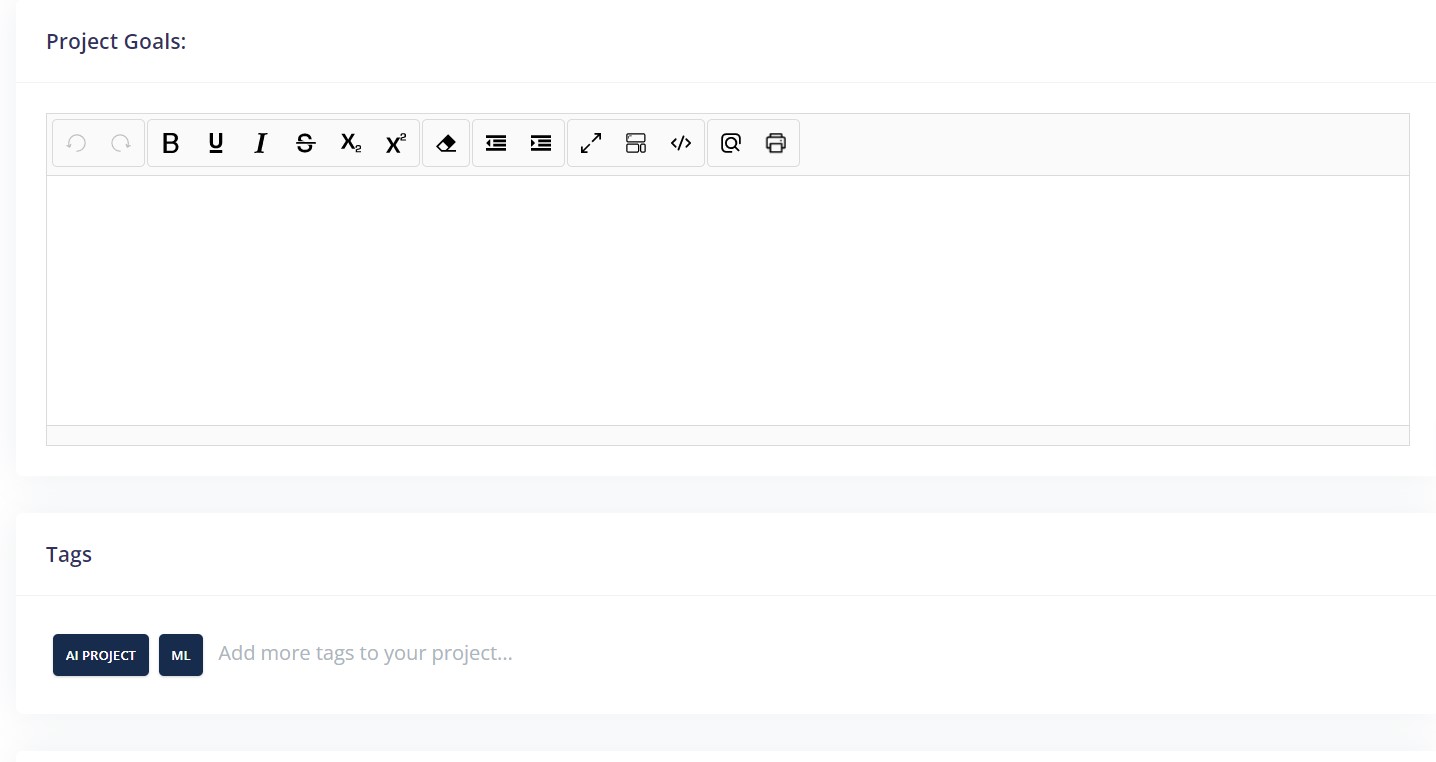
Task: Print the editor contents
Action: (x=776, y=143)
